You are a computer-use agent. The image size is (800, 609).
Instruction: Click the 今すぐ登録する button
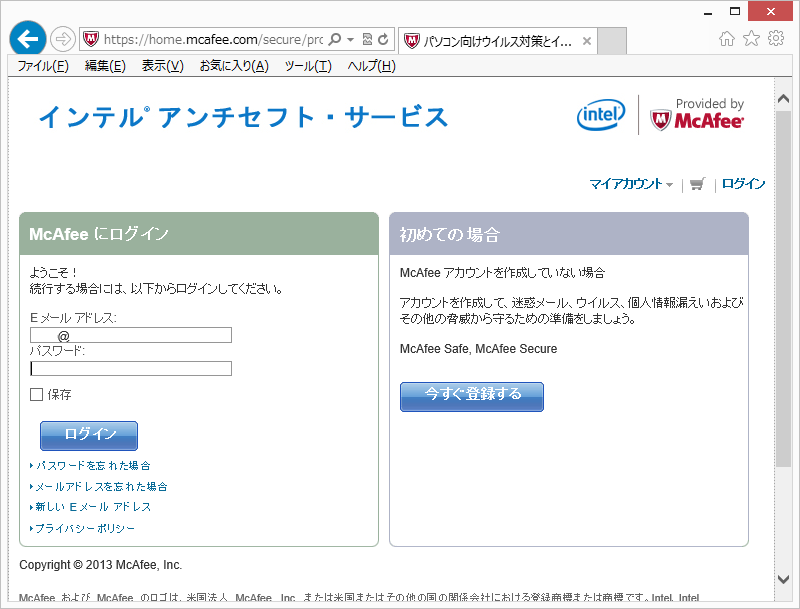point(472,396)
